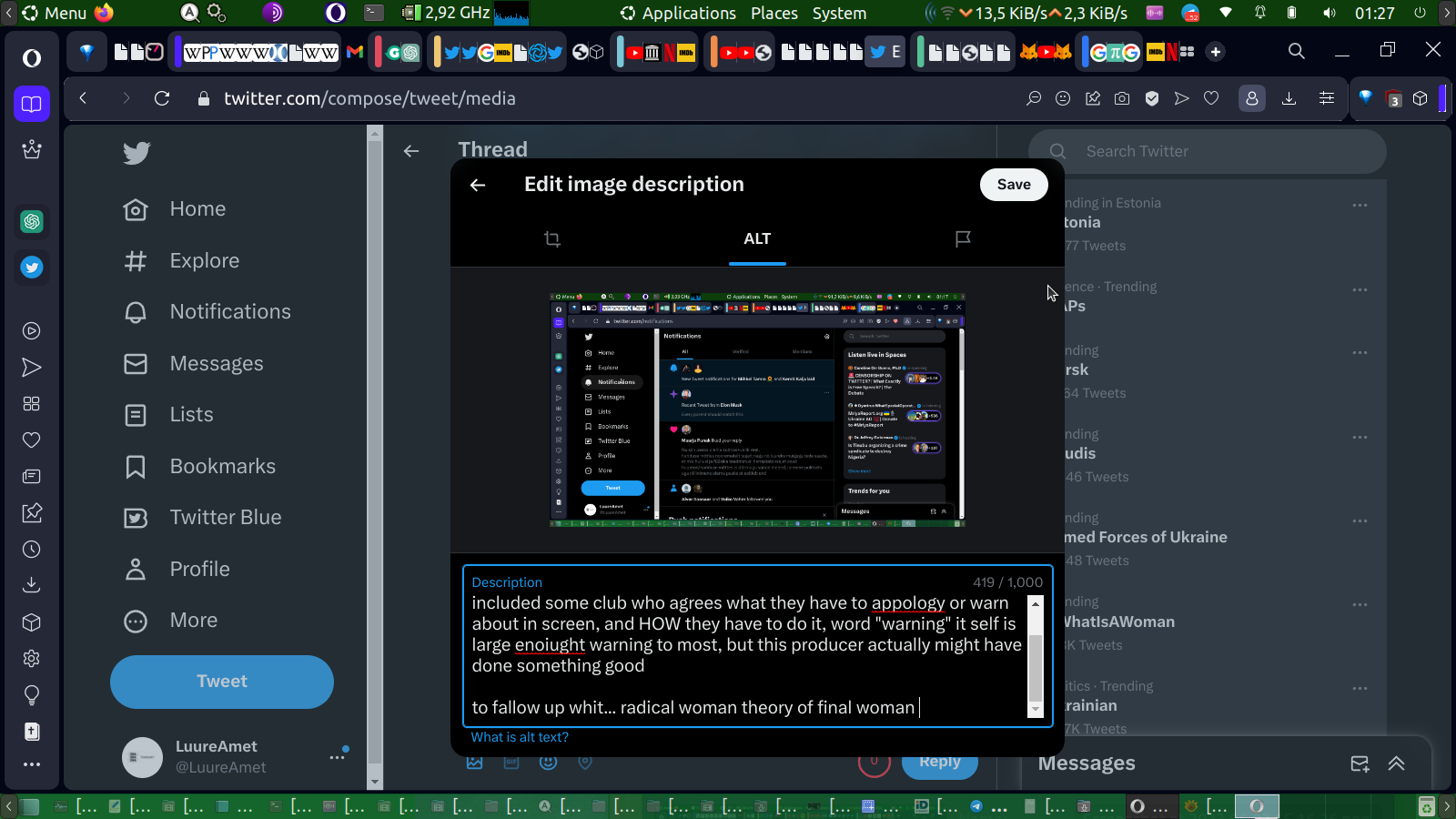Switch to the ALT tab
This screenshot has width=1456, height=819.
point(757,238)
